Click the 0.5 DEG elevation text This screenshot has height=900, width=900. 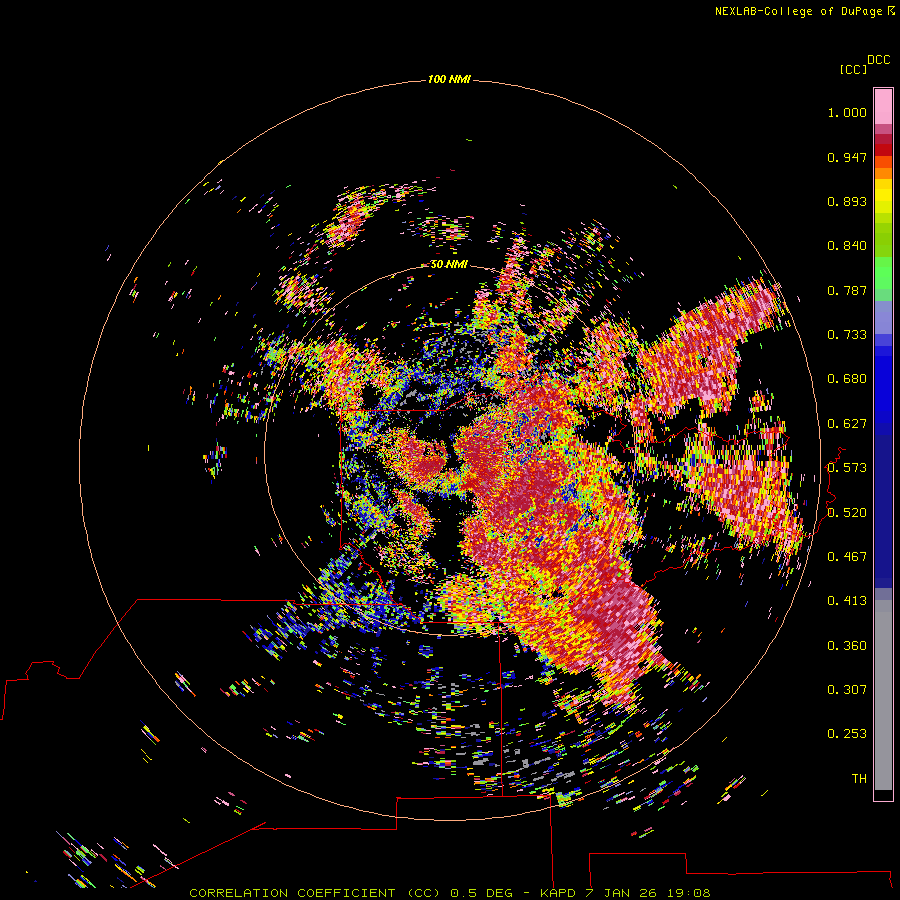(x=481, y=893)
